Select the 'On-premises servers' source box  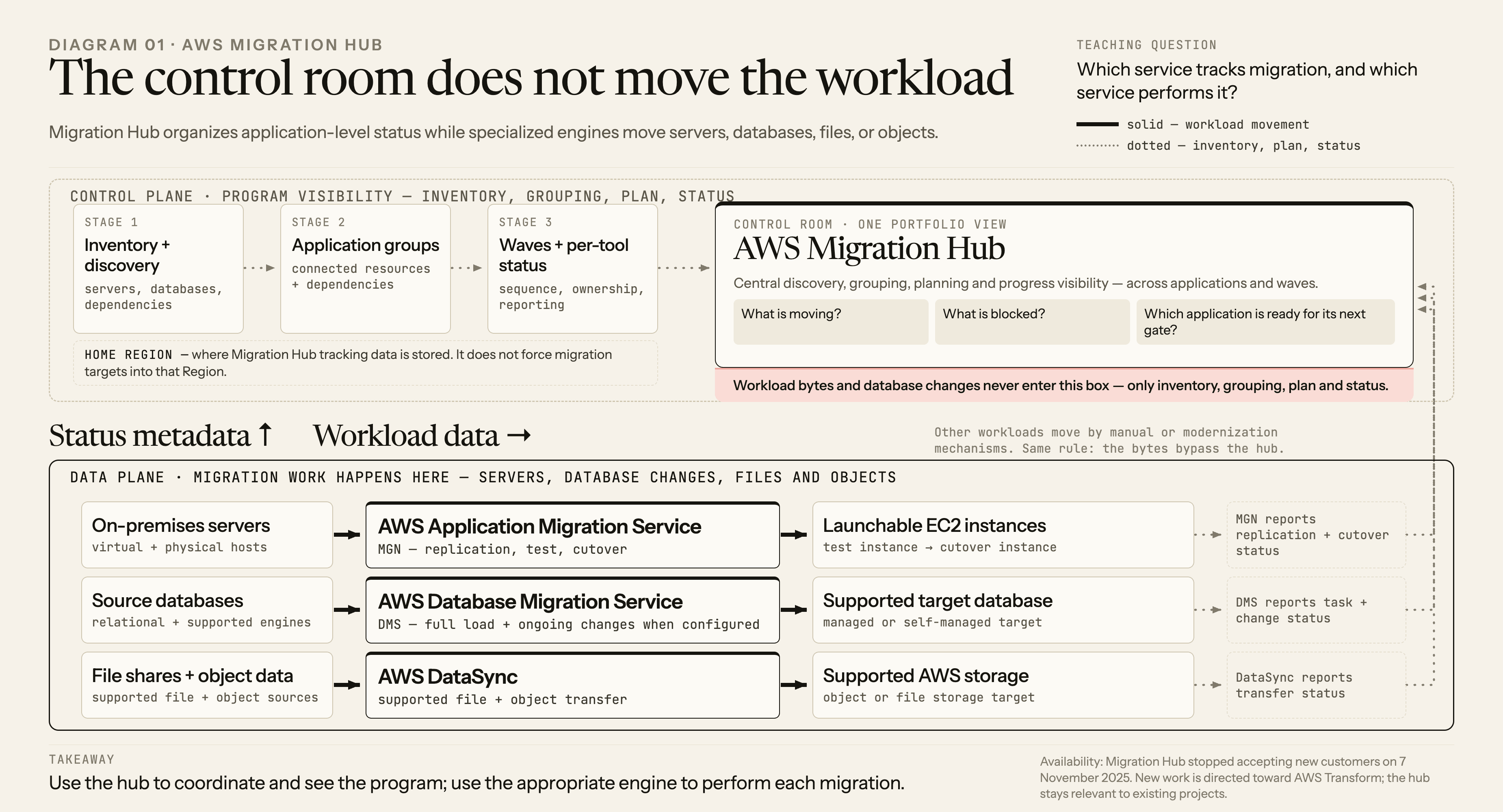[207, 535]
